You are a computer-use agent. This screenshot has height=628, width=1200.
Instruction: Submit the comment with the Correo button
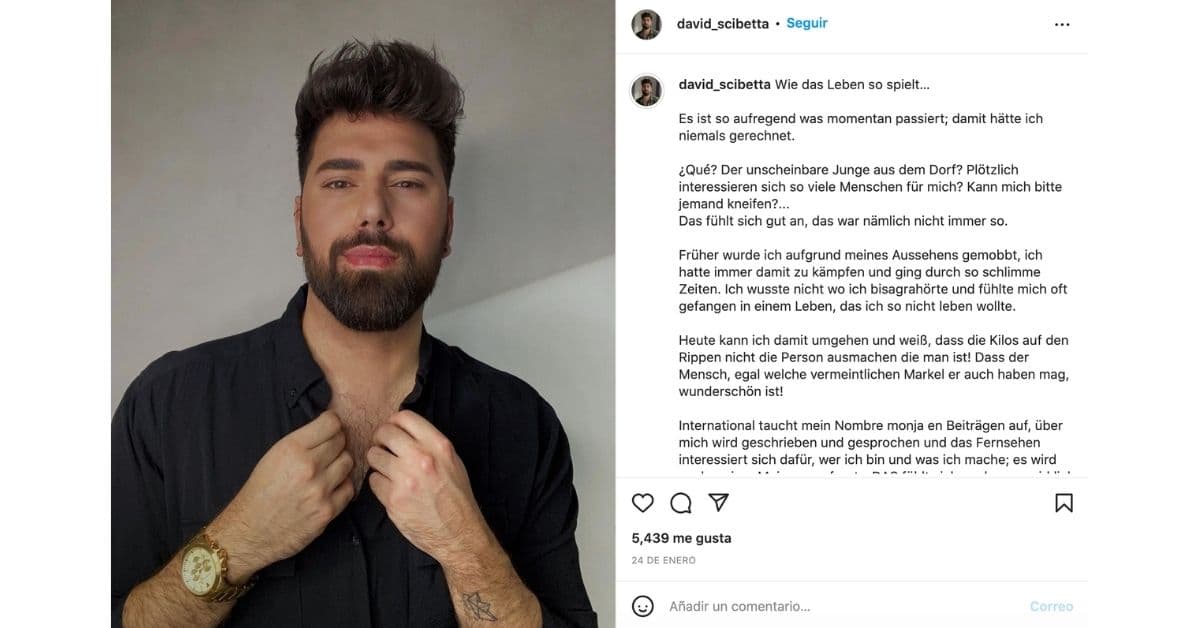[x=1051, y=606]
